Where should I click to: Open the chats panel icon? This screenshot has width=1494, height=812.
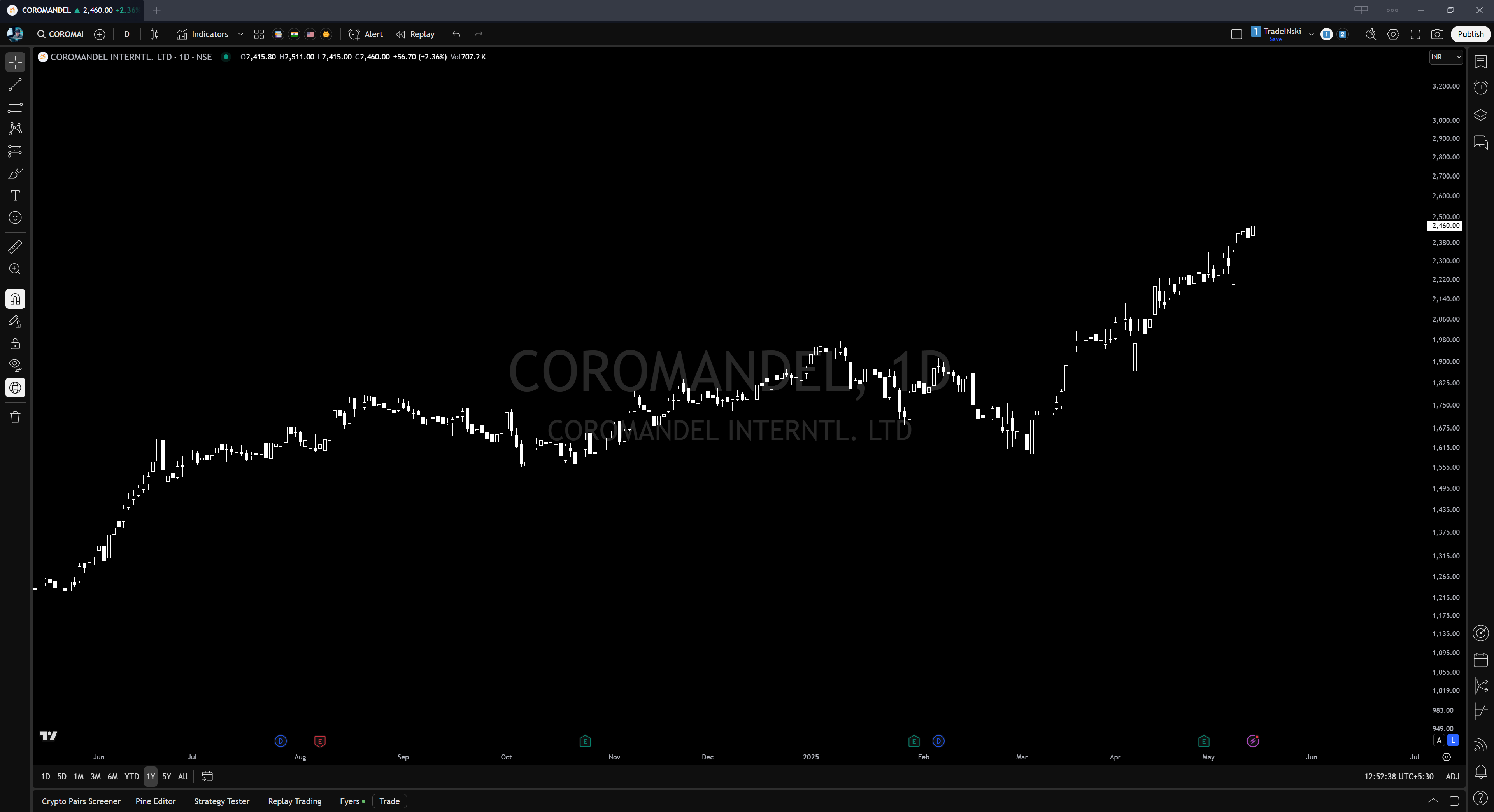tap(1481, 142)
